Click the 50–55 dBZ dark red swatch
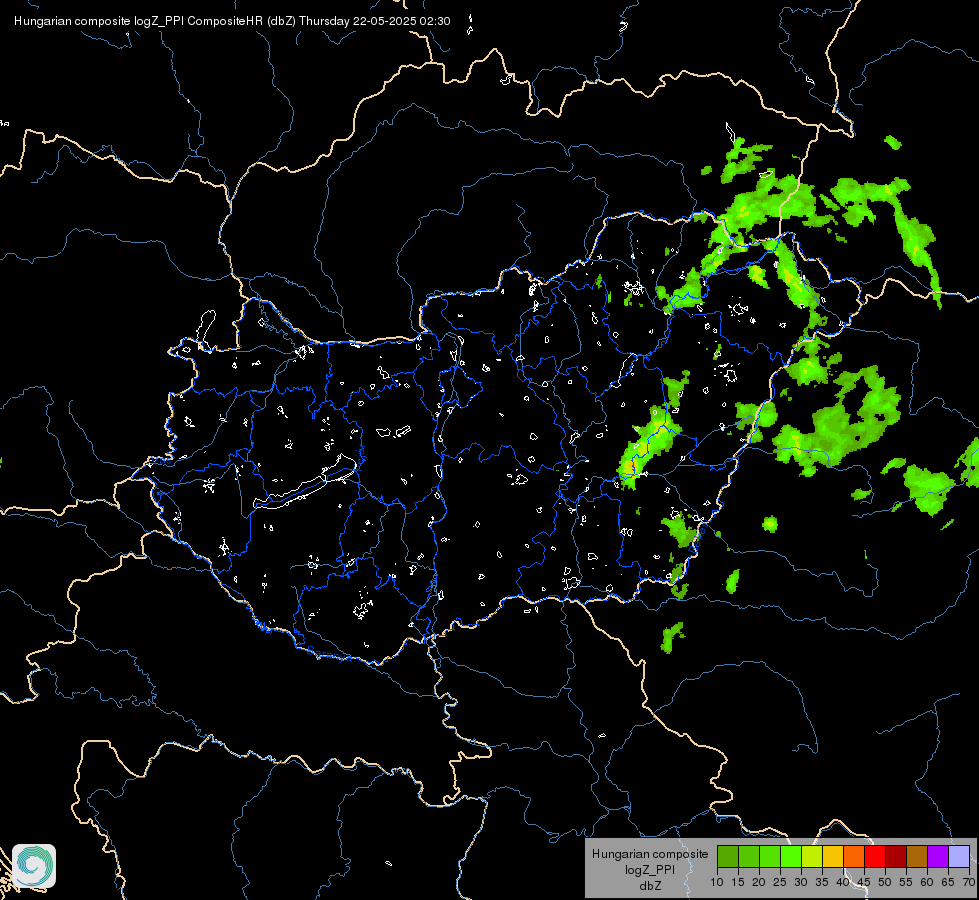Screen dimensions: 979x900 coord(896,856)
